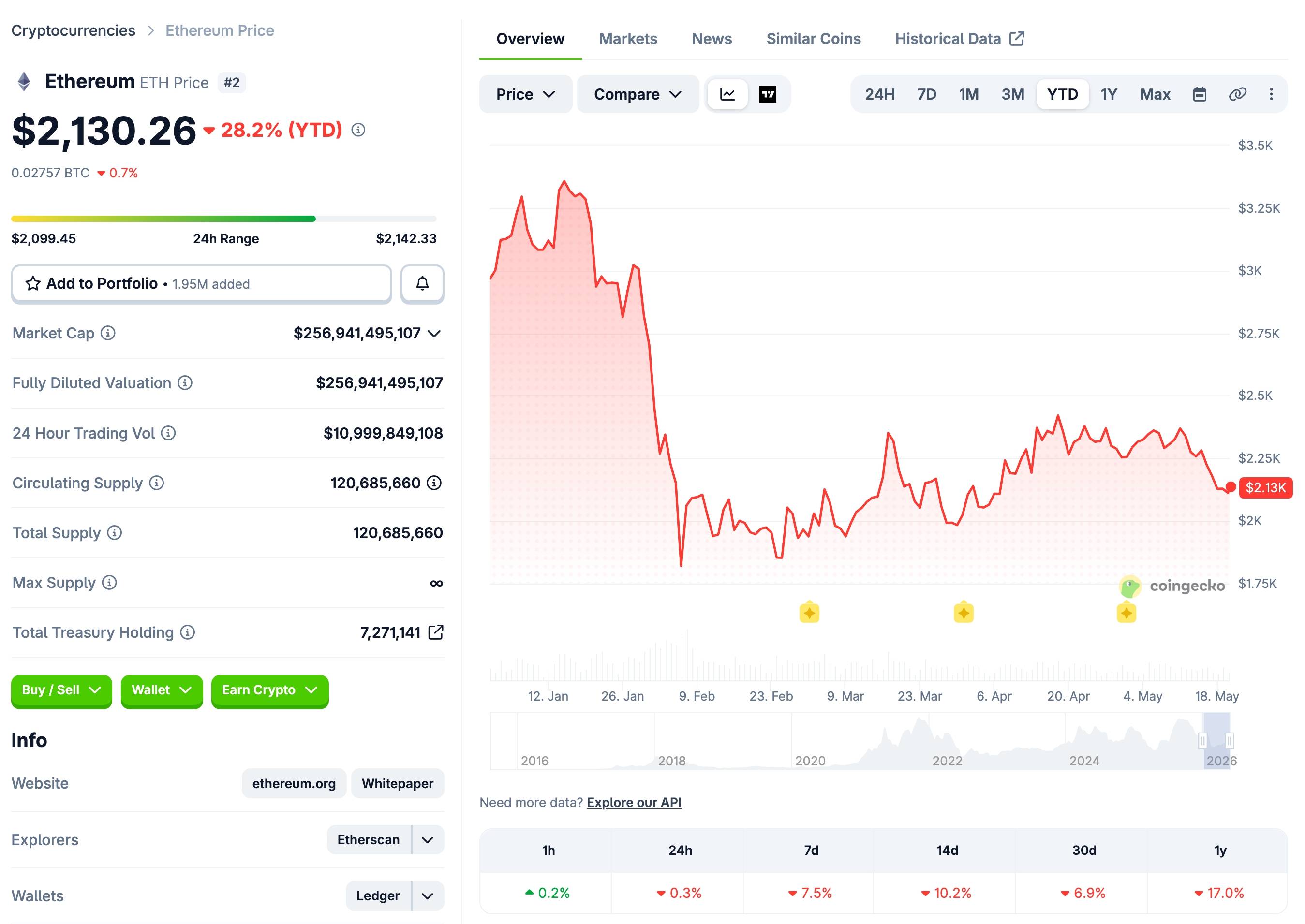The image size is (1305, 924).
Task: Click the 2020 region in navigator chart
Action: pos(810,761)
